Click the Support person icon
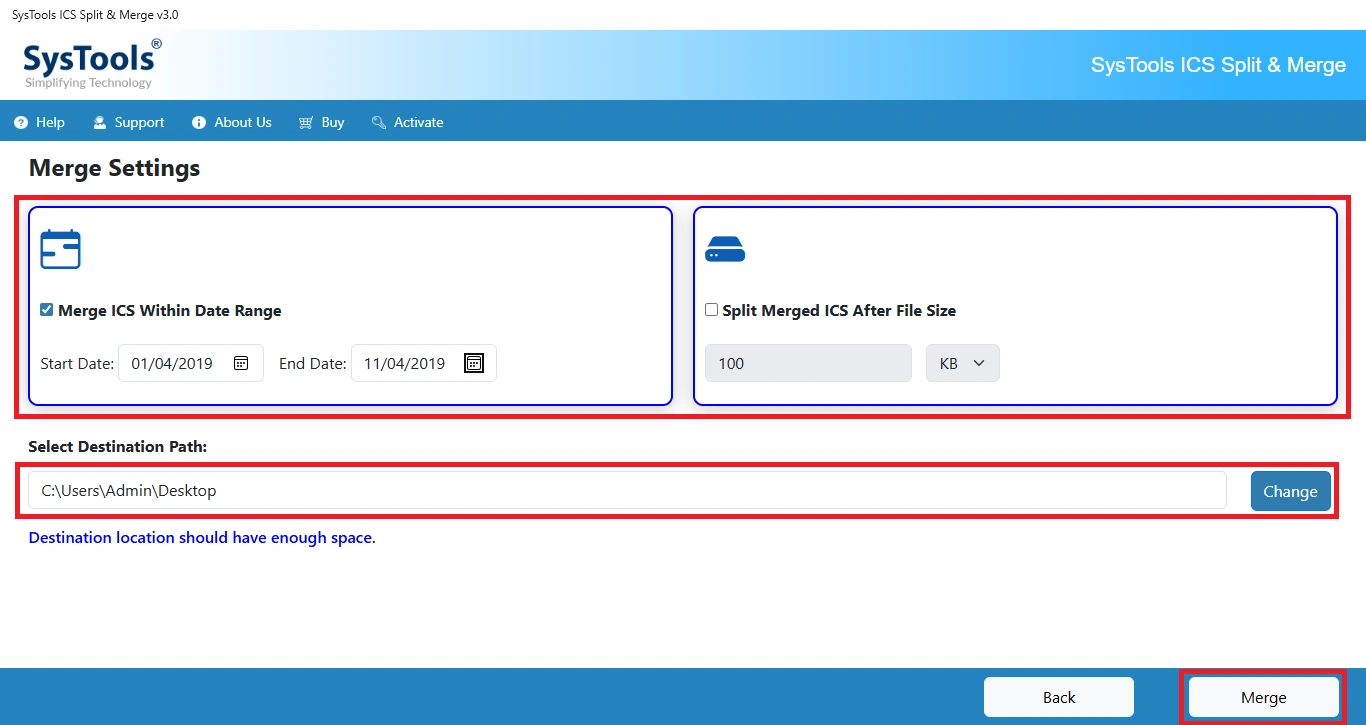1366x725 pixels. tap(100, 122)
